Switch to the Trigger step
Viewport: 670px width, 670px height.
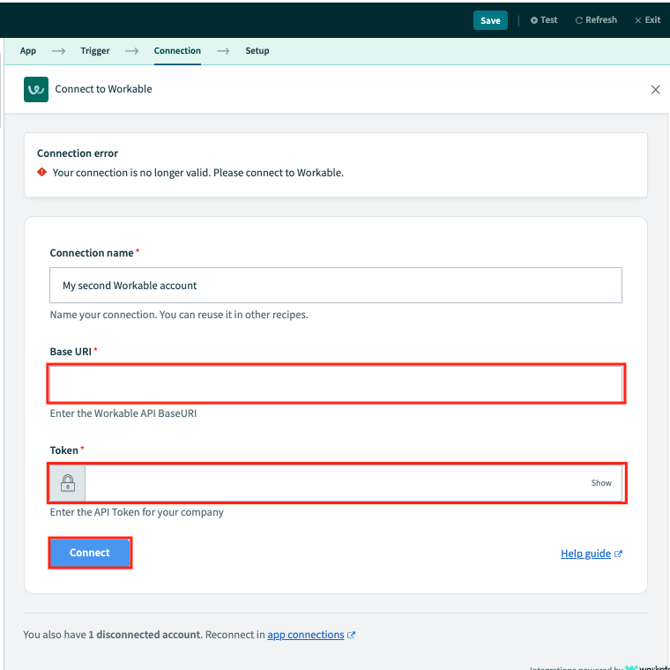95,51
